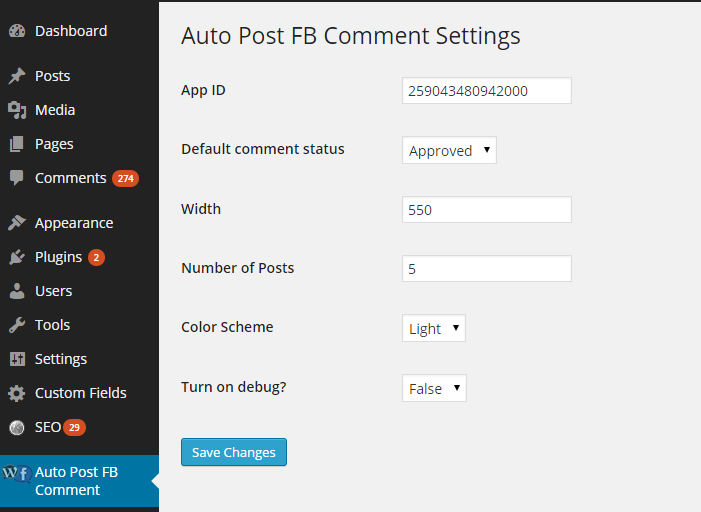Select the Auto Post FB Comment menu
701x512 pixels.
tap(79, 481)
